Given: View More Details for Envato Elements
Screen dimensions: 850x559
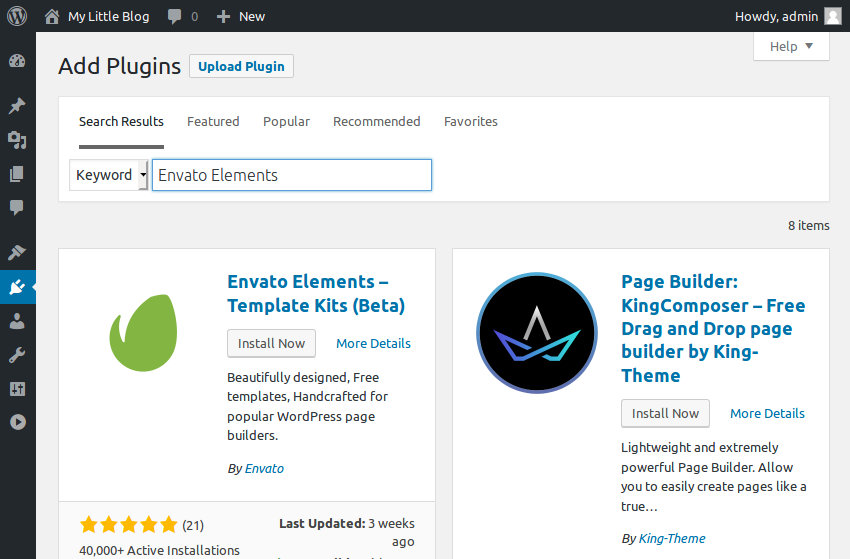Looking at the screenshot, I should [374, 343].
